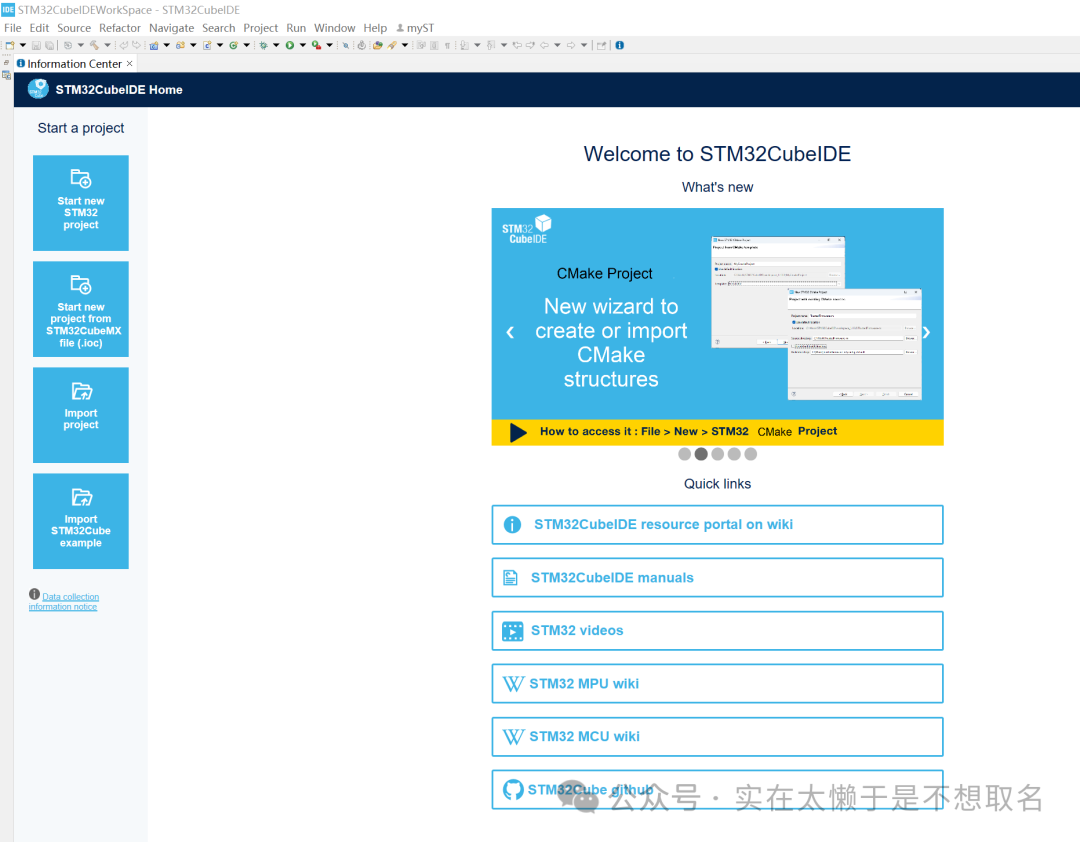This screenshot has height=842, width=1080.
Task: Click the green Run icon
Action: tap(289, 45)
